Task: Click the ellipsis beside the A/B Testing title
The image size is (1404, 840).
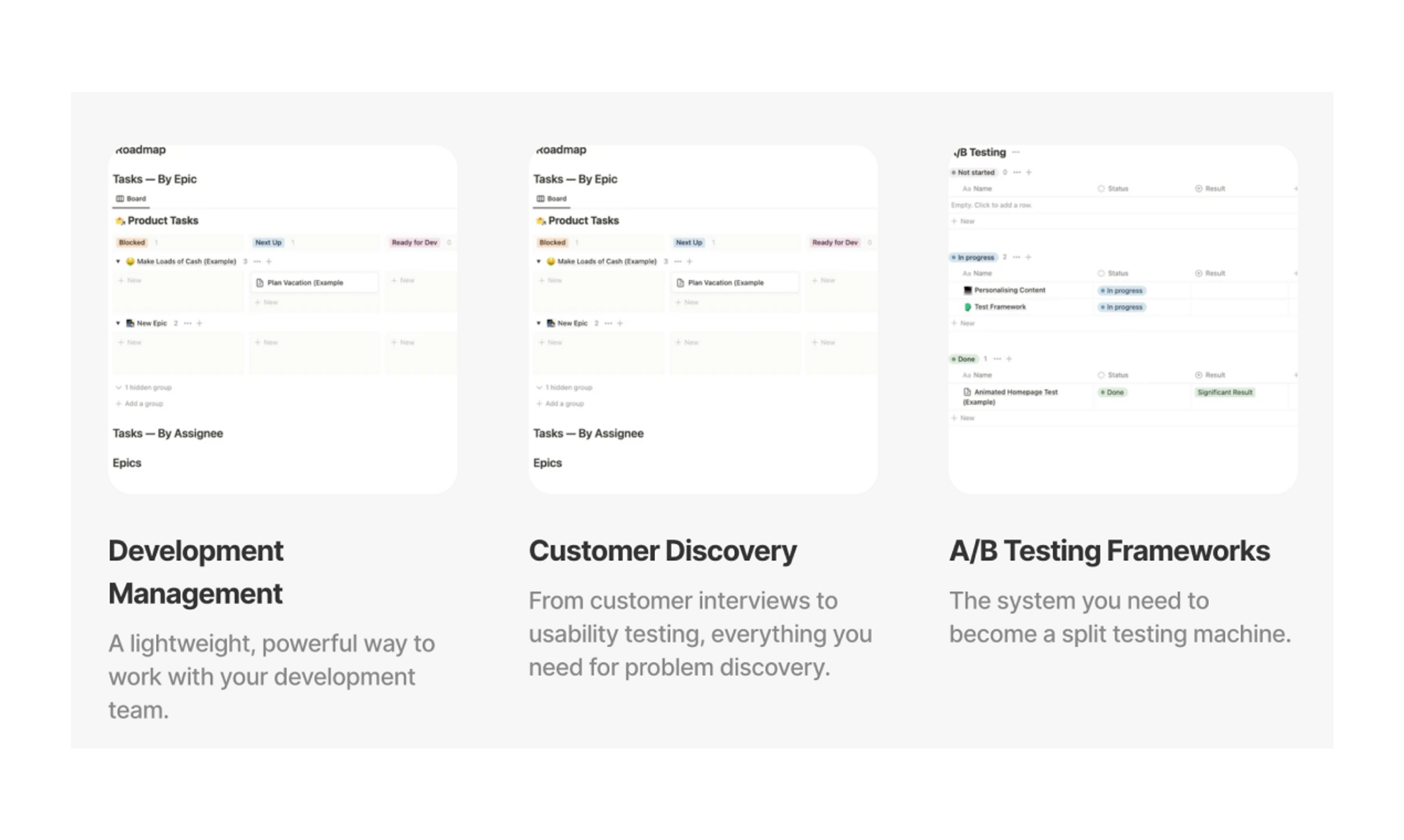Action: [x=1016, y=152]
